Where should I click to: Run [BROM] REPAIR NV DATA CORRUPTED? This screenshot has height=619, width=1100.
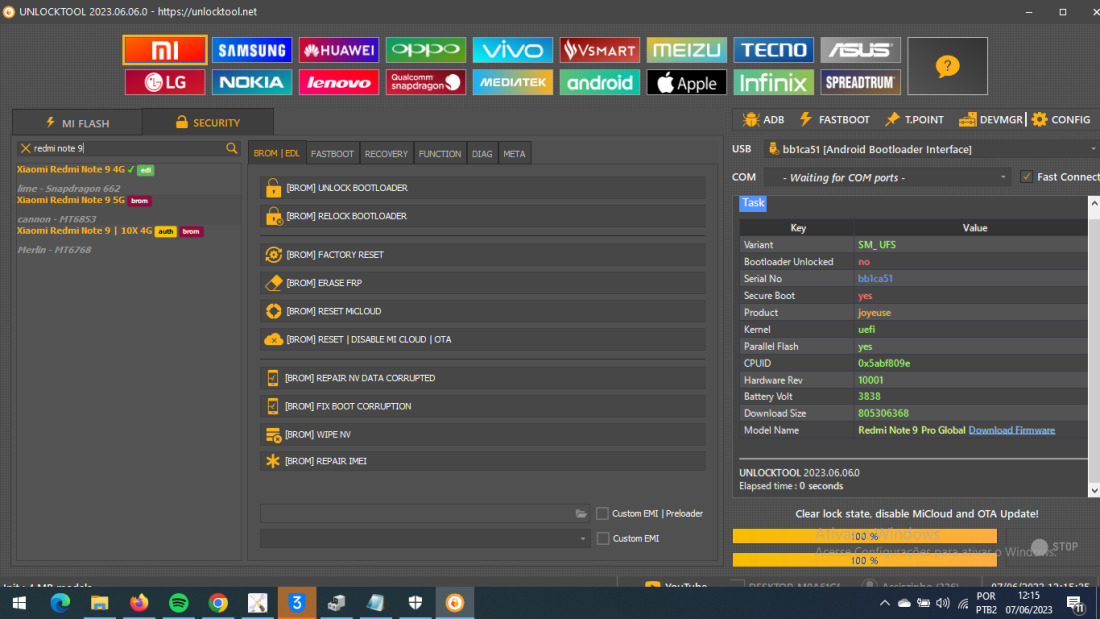tap(483, 378)
